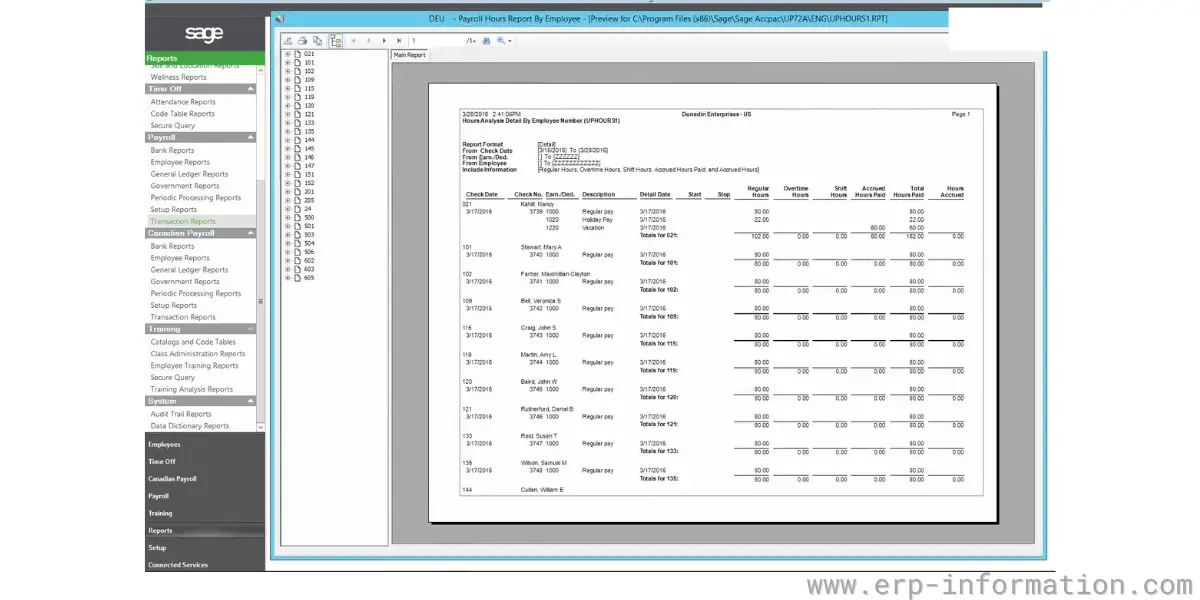Screen dimensions: 1200x600
Task: Click the Sage logo
Action: tap(204, 34)
